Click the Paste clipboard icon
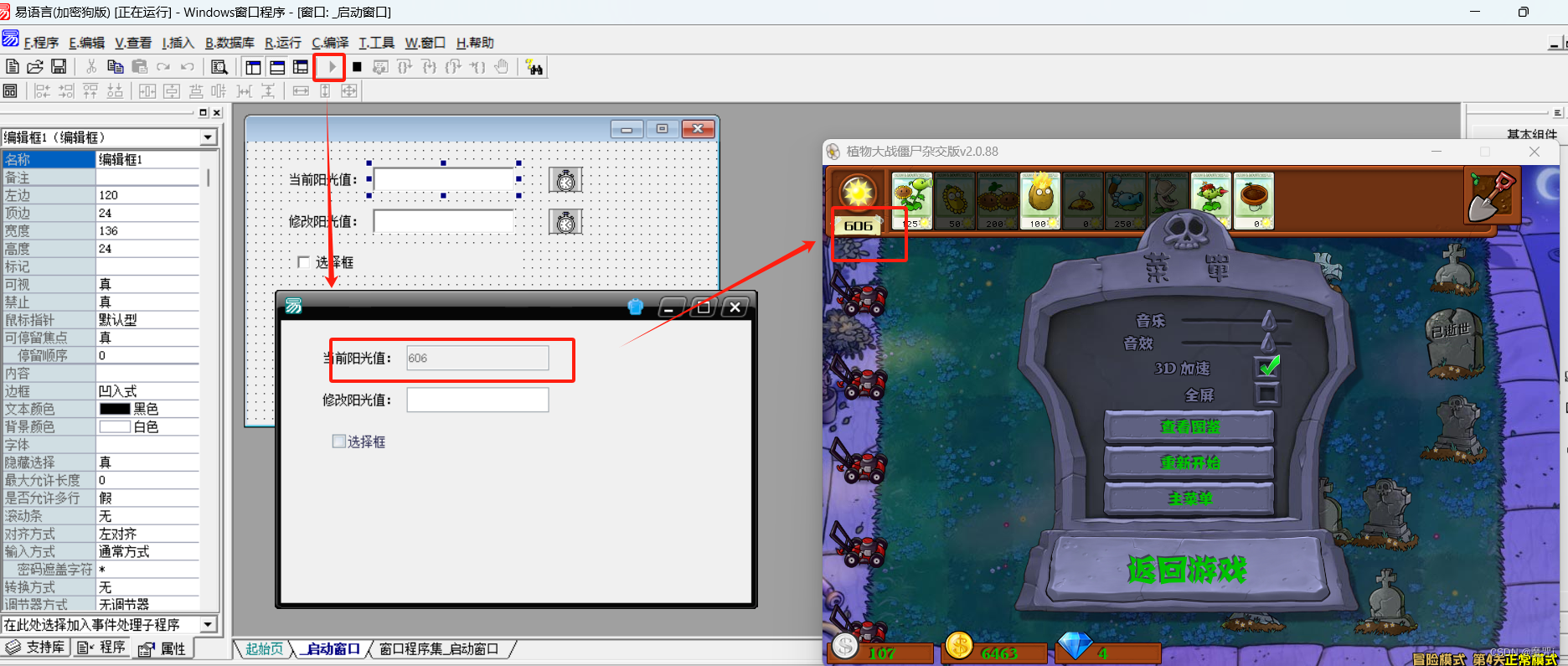Screen dimensions: 1568x666 (140, 67)
